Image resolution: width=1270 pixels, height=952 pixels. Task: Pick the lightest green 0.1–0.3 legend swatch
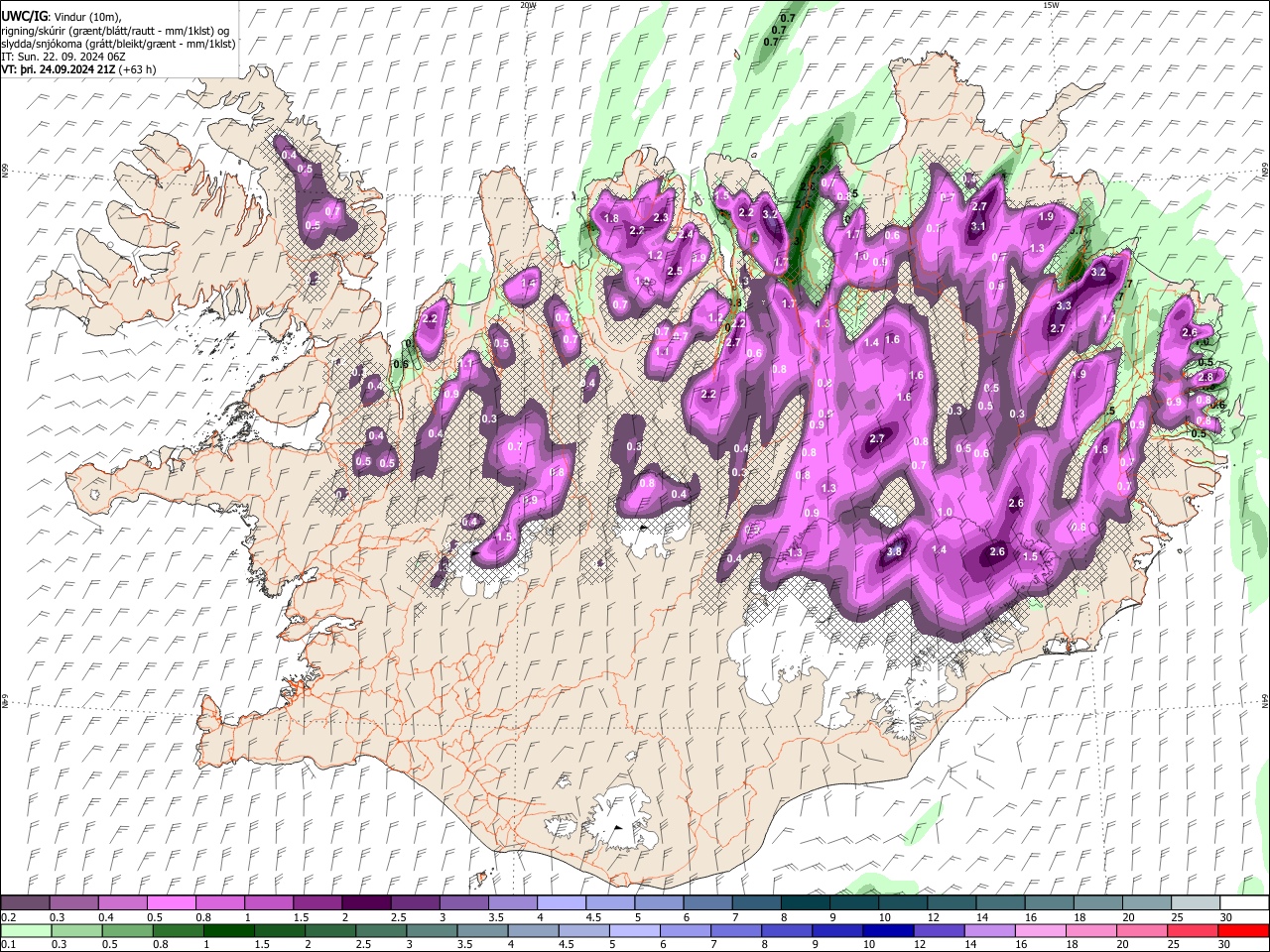pyautogui.click(x=27, y=931)
